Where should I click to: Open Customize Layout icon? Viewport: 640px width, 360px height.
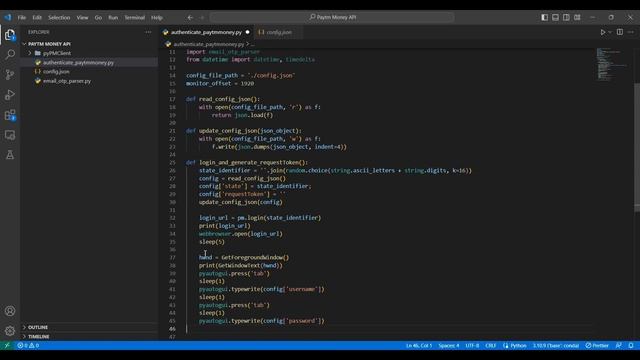coord(577,18)
